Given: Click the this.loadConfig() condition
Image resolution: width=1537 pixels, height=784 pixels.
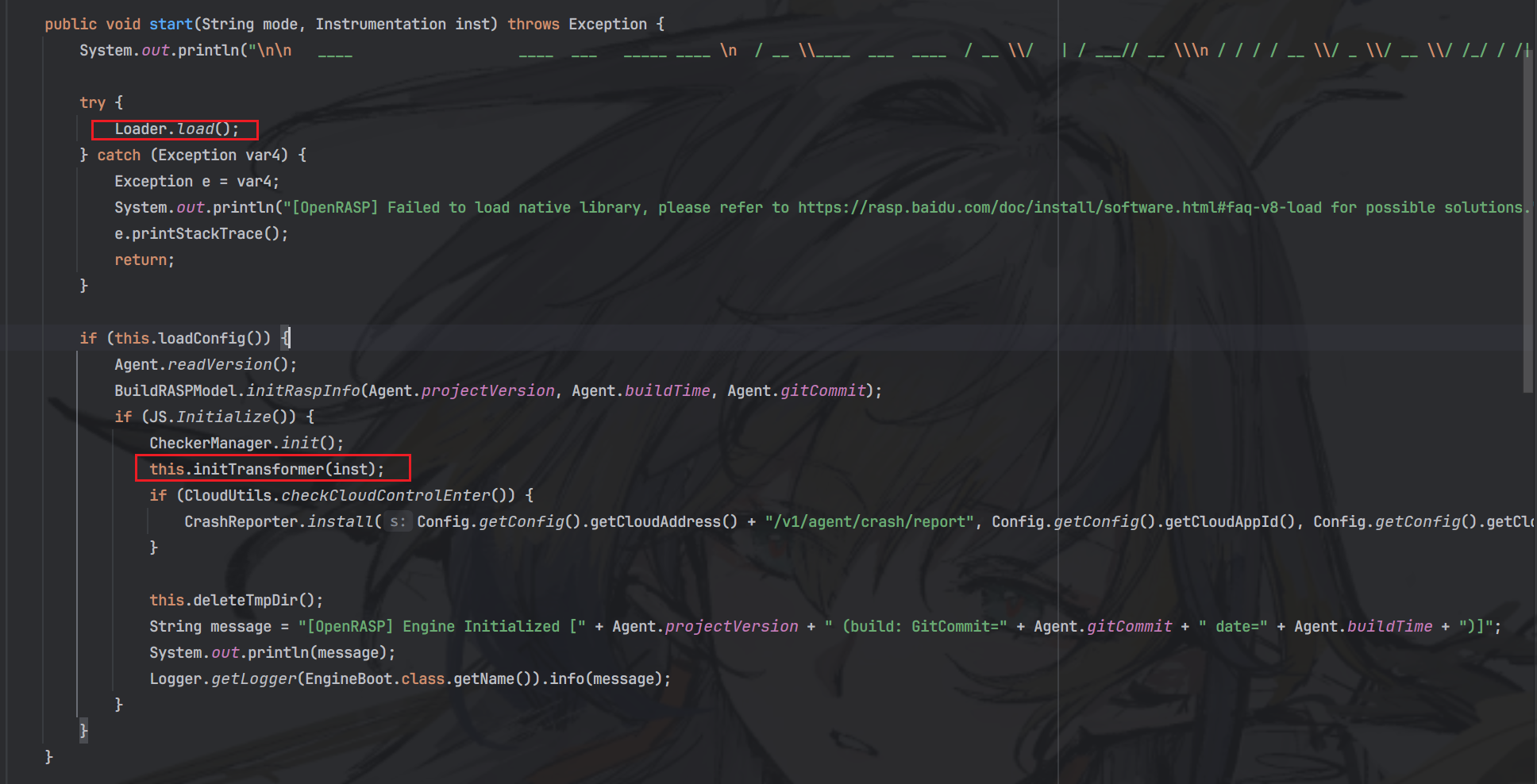Looking at the screenshot, I should coord(193,338).
